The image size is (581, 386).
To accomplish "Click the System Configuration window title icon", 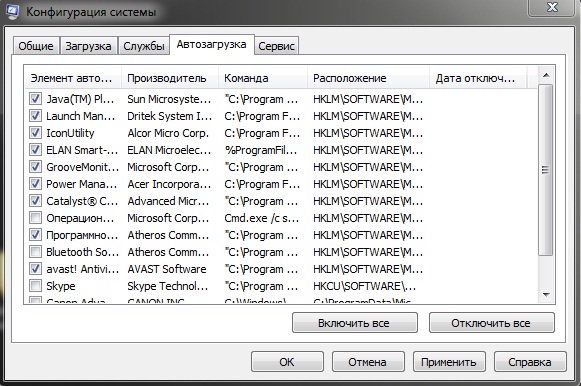I will pyautogui.click(x=12, y=11).
